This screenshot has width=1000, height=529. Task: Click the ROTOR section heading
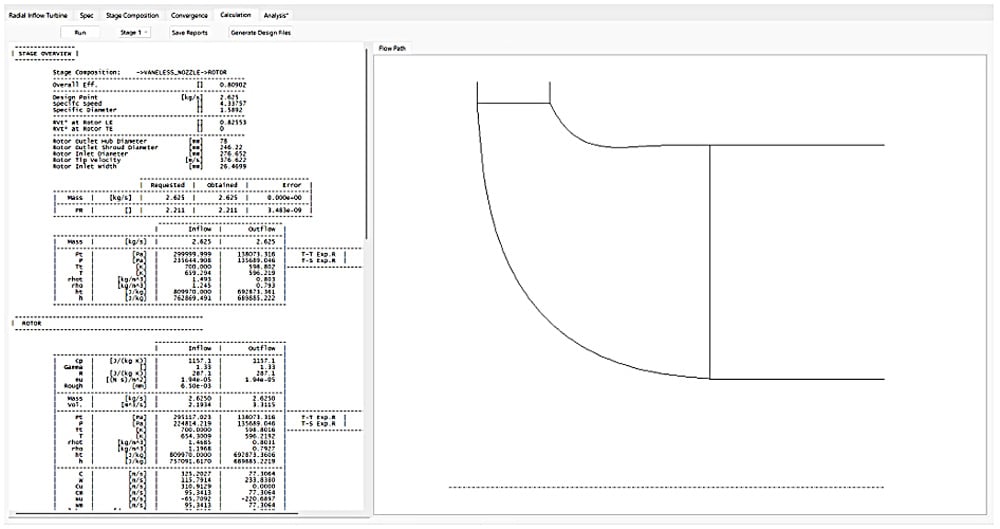pyautogui.click(x=31, y=324)
